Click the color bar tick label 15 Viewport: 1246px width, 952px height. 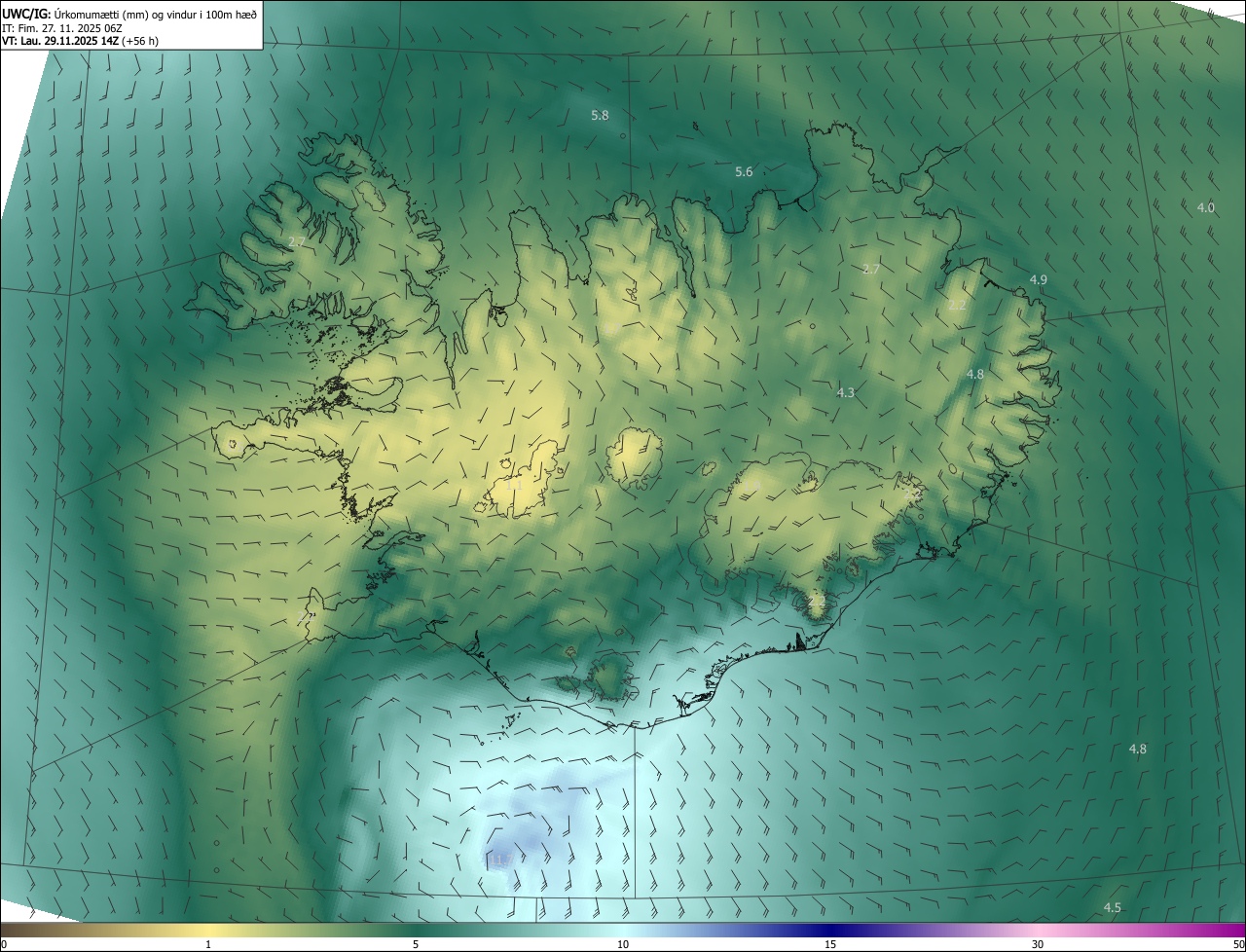coord(830,944)
